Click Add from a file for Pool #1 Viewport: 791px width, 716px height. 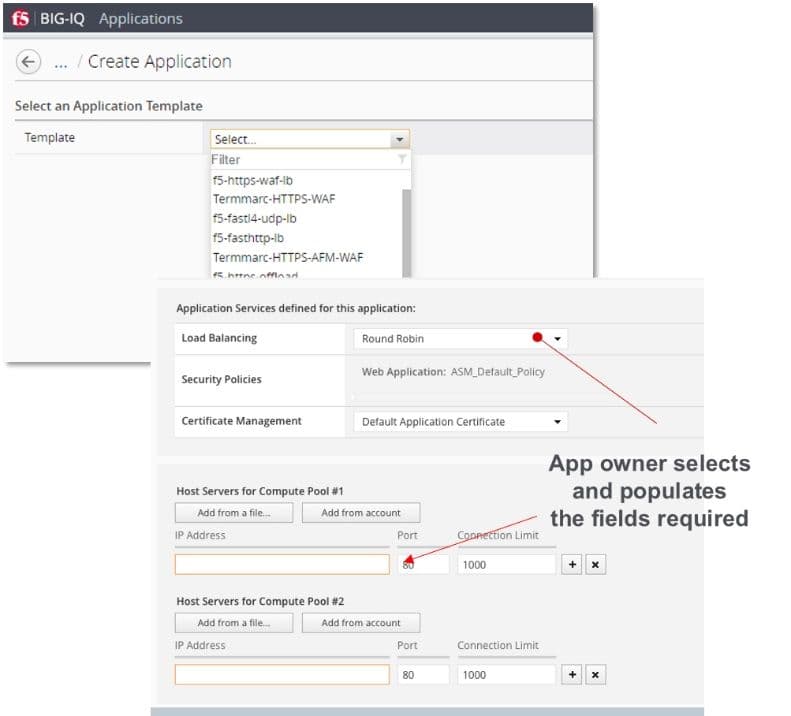(x=234, y=513)
